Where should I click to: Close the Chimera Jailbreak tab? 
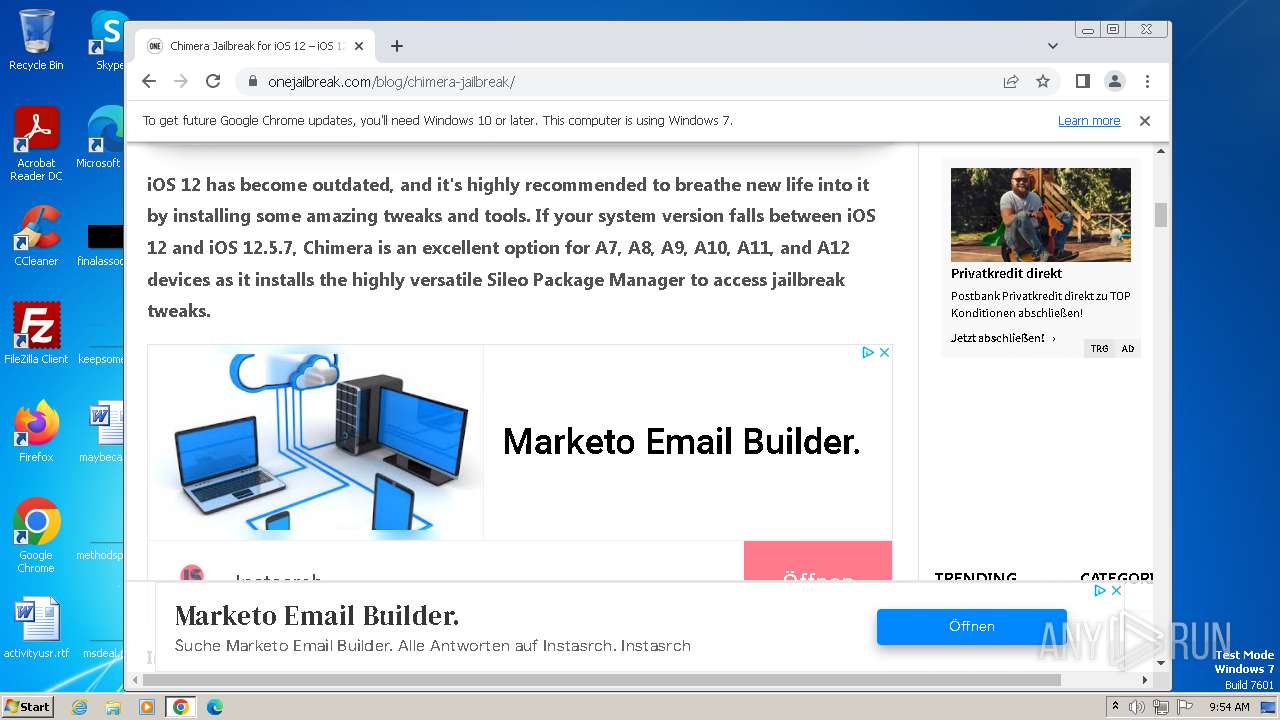point(359,46)
